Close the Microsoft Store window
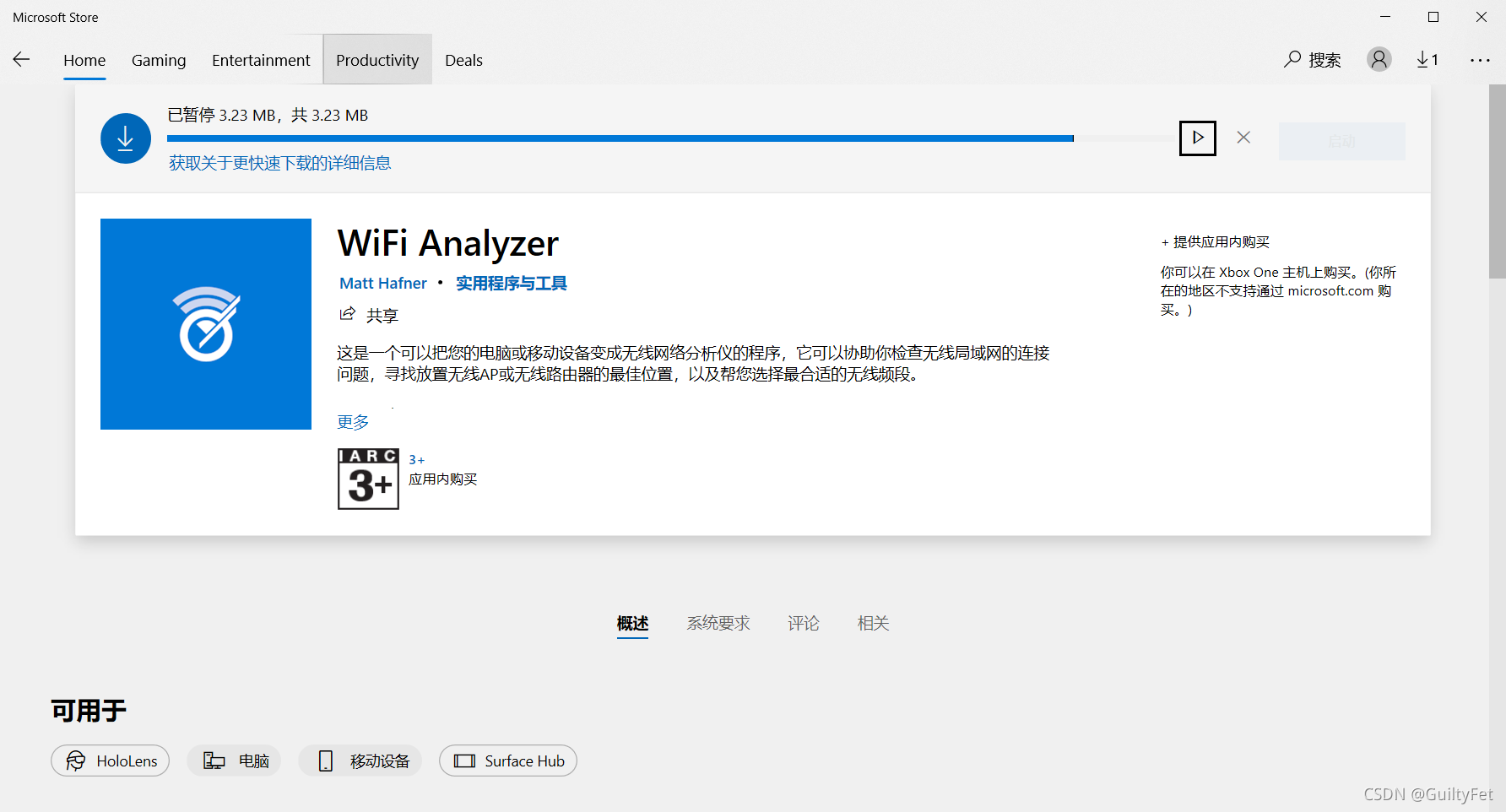The height and width of the screenshot is (812, 1506). 1482,17
